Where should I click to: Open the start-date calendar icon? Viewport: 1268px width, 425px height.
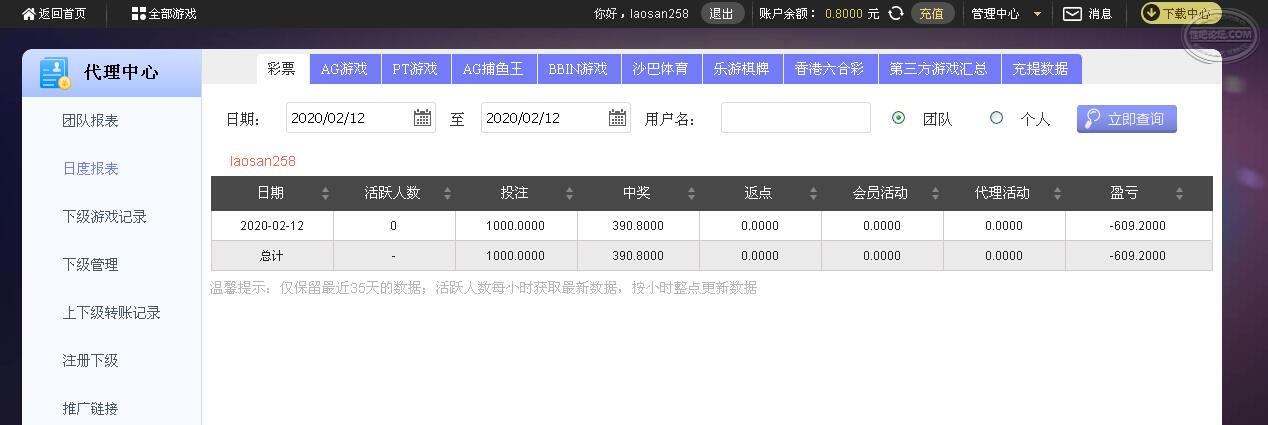422,118
